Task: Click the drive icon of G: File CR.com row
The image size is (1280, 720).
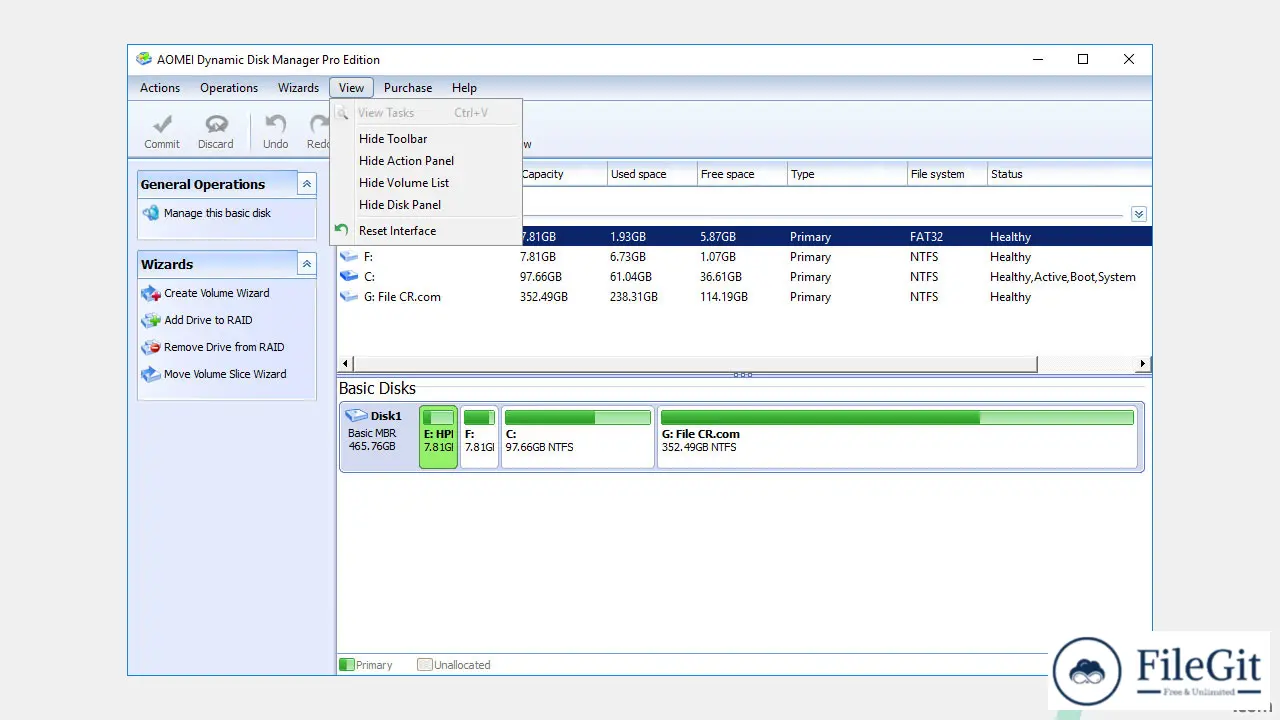Action: [x=349, y=297]
